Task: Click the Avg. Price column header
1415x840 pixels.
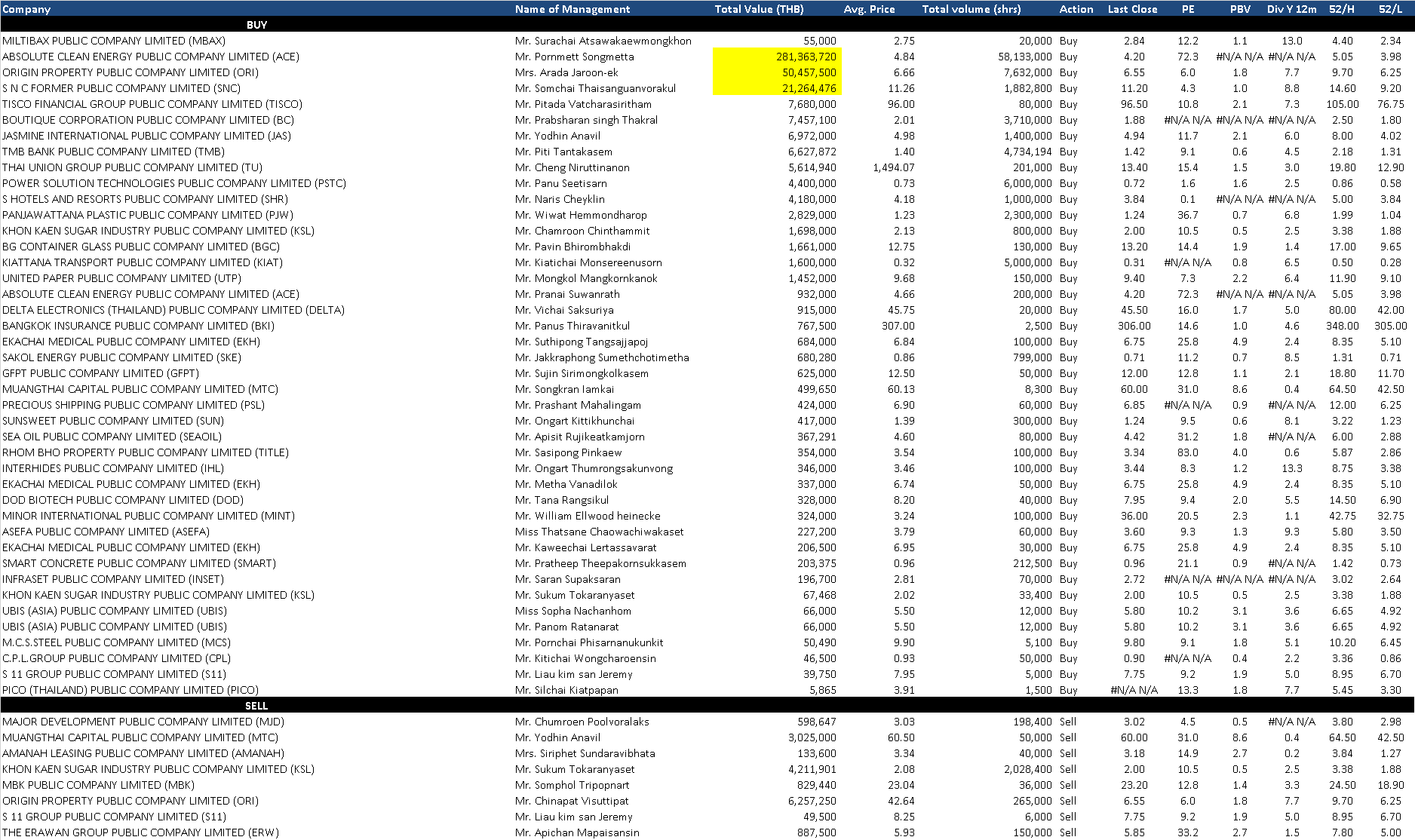Action: (869, 9)
